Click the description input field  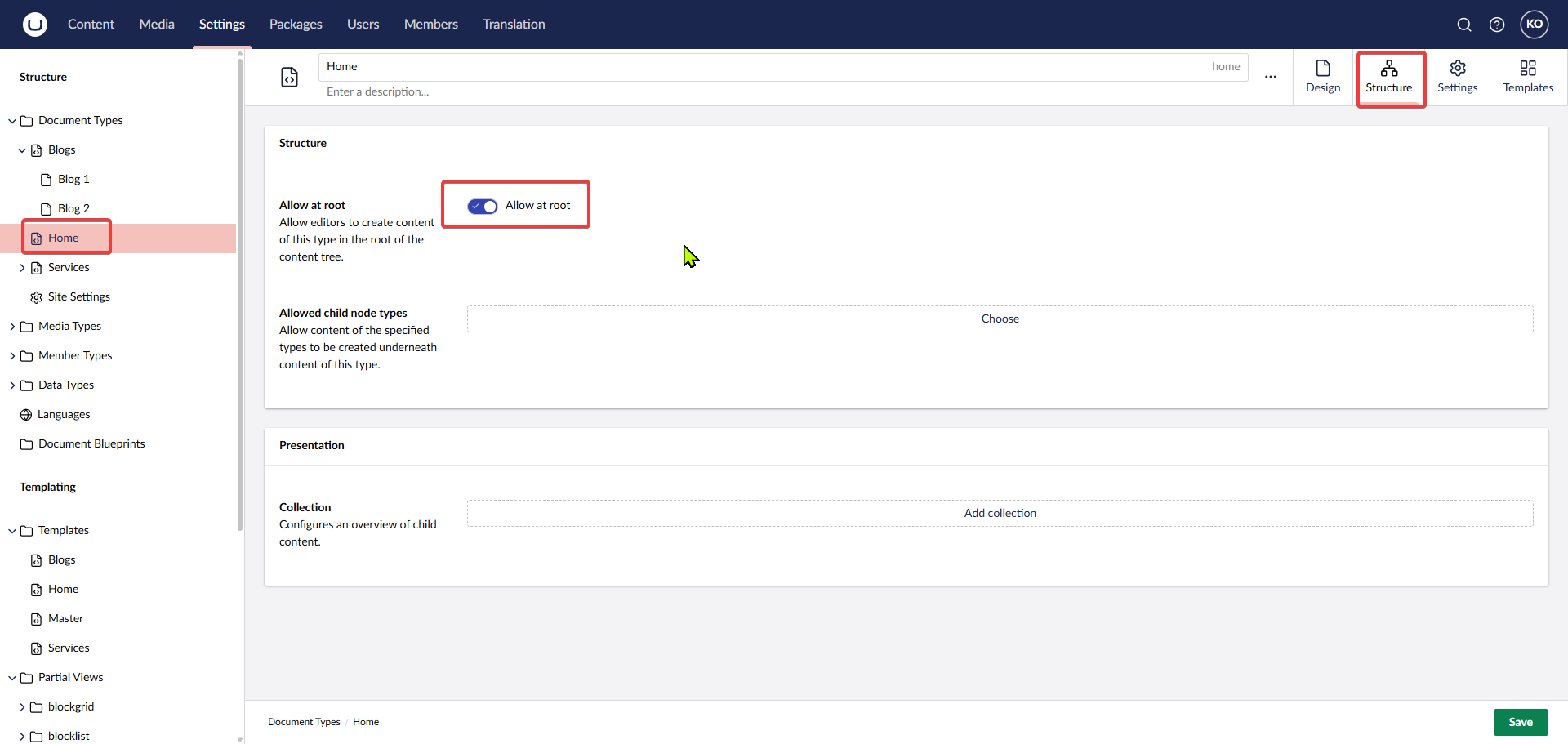(572, 91)
